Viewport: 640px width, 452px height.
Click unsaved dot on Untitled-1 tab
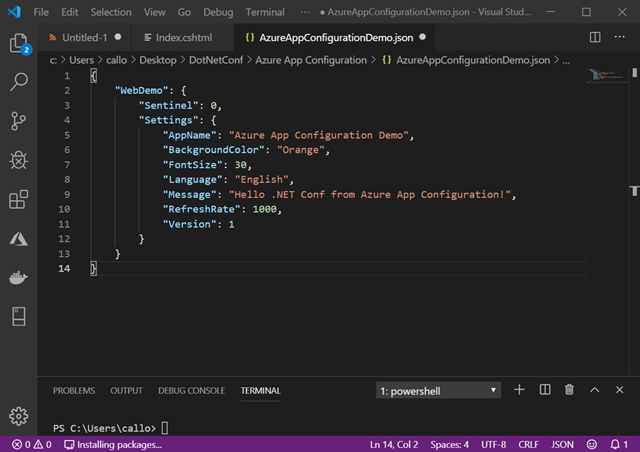(x=118, y=37)
